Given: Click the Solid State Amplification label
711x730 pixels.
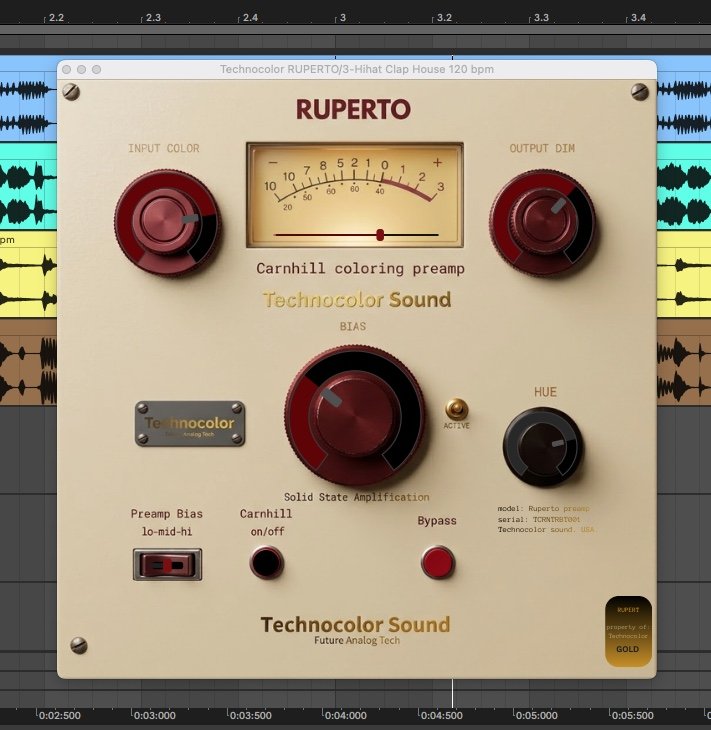Looking at the screenshot, I should [357, 497].
